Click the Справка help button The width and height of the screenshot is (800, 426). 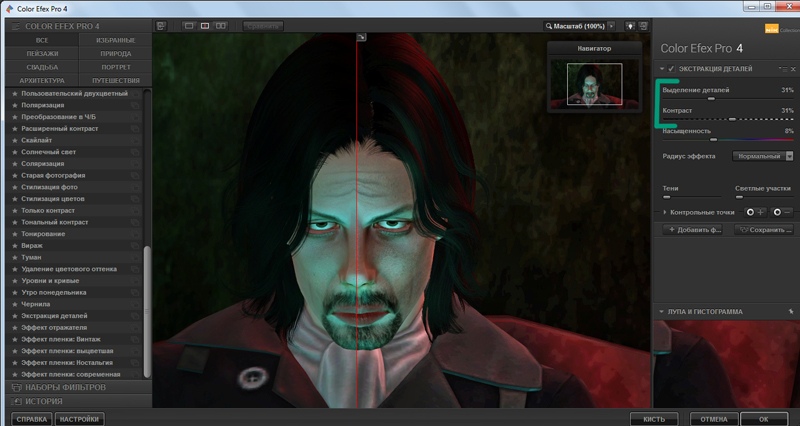pos(32,419)
